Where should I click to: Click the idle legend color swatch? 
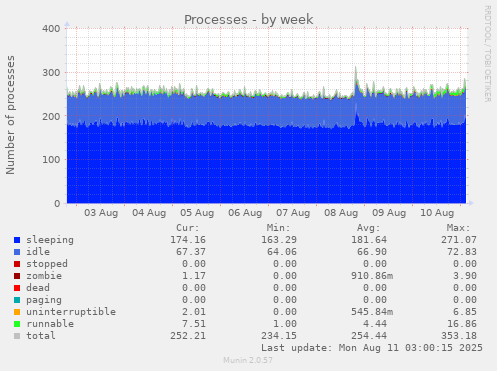pyautogui.click(x=17, y=252)
